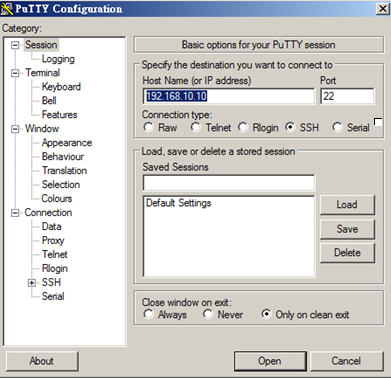391x378 pixels.
Task: Select Keyboard under Terminal
Action: pos(61,87)
